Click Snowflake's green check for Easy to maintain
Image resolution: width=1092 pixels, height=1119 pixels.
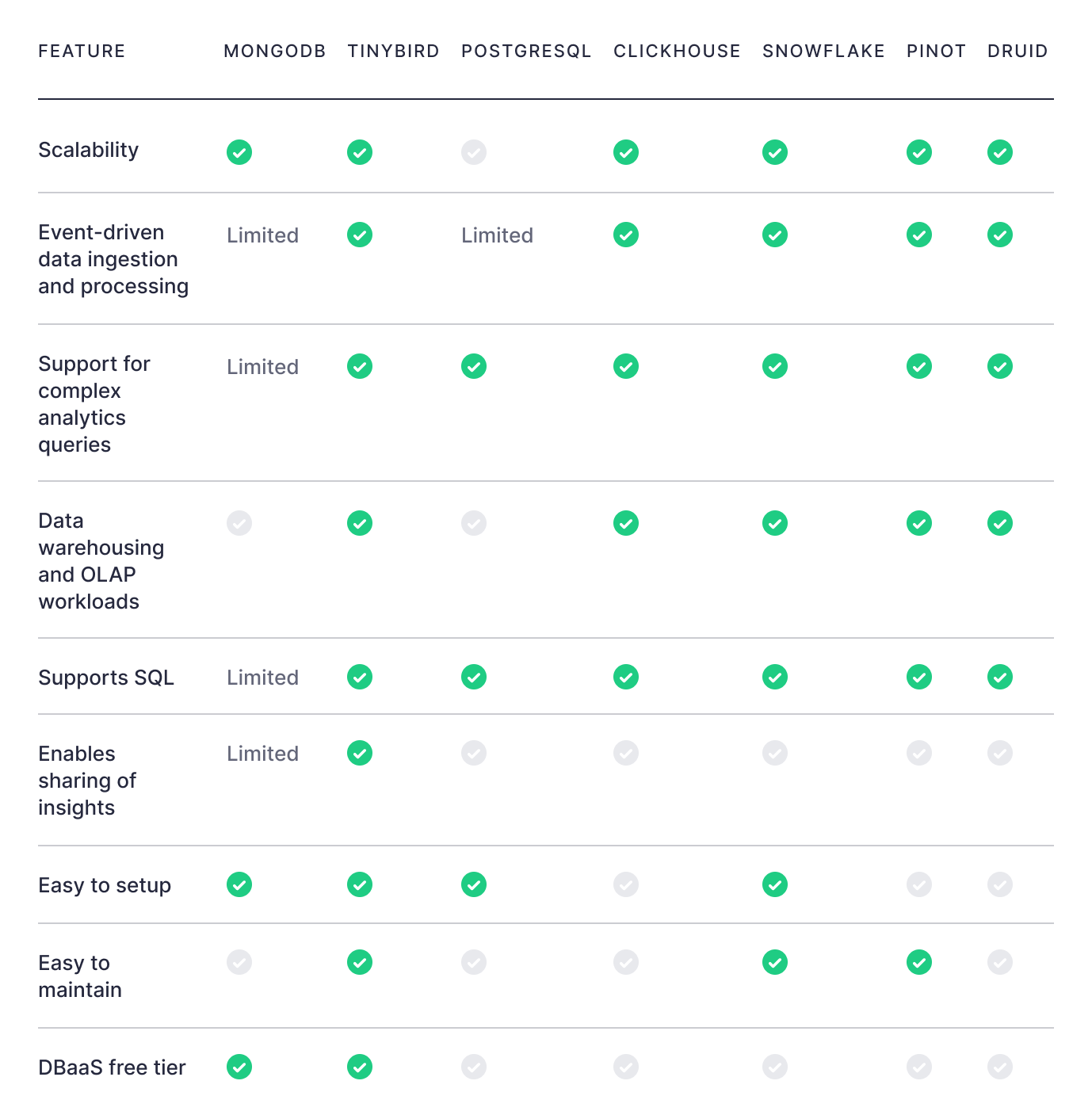(x=775, y=962)
